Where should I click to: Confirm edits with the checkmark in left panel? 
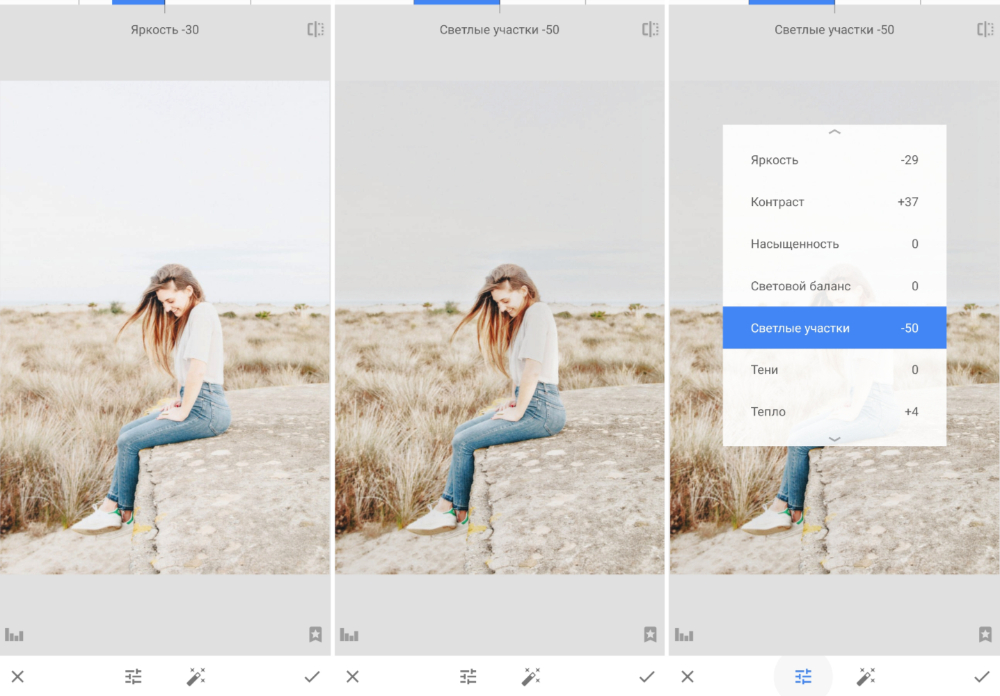(312, 676)
